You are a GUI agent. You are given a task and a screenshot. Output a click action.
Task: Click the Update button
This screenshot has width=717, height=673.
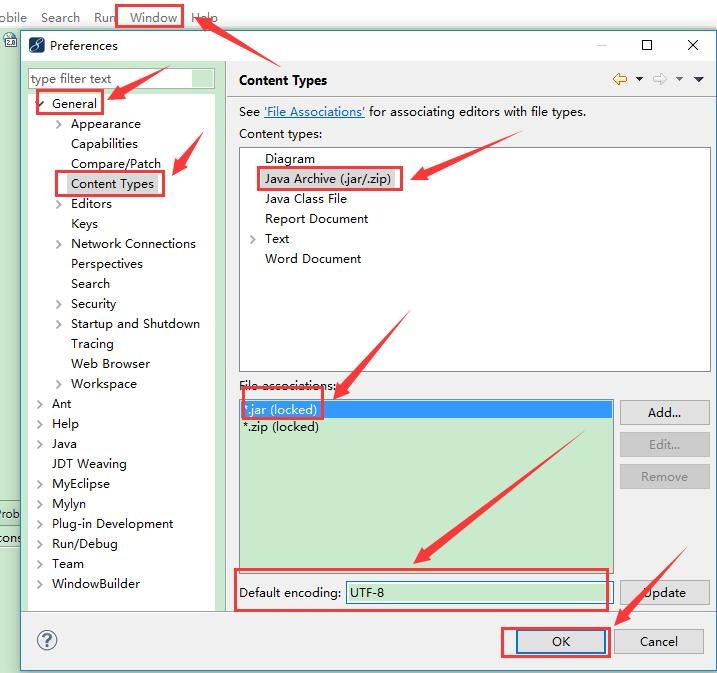pos(664,593)
